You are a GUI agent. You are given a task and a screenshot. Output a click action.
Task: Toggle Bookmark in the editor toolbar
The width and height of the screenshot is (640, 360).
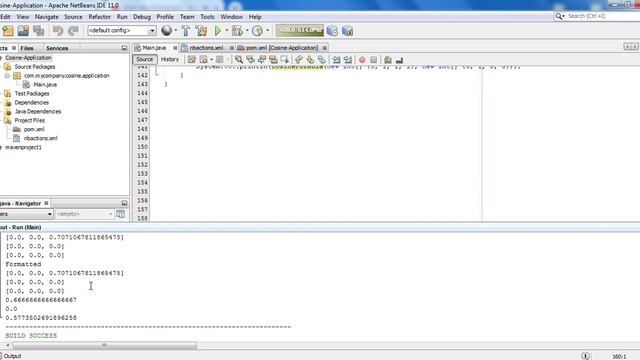(322, 60)
